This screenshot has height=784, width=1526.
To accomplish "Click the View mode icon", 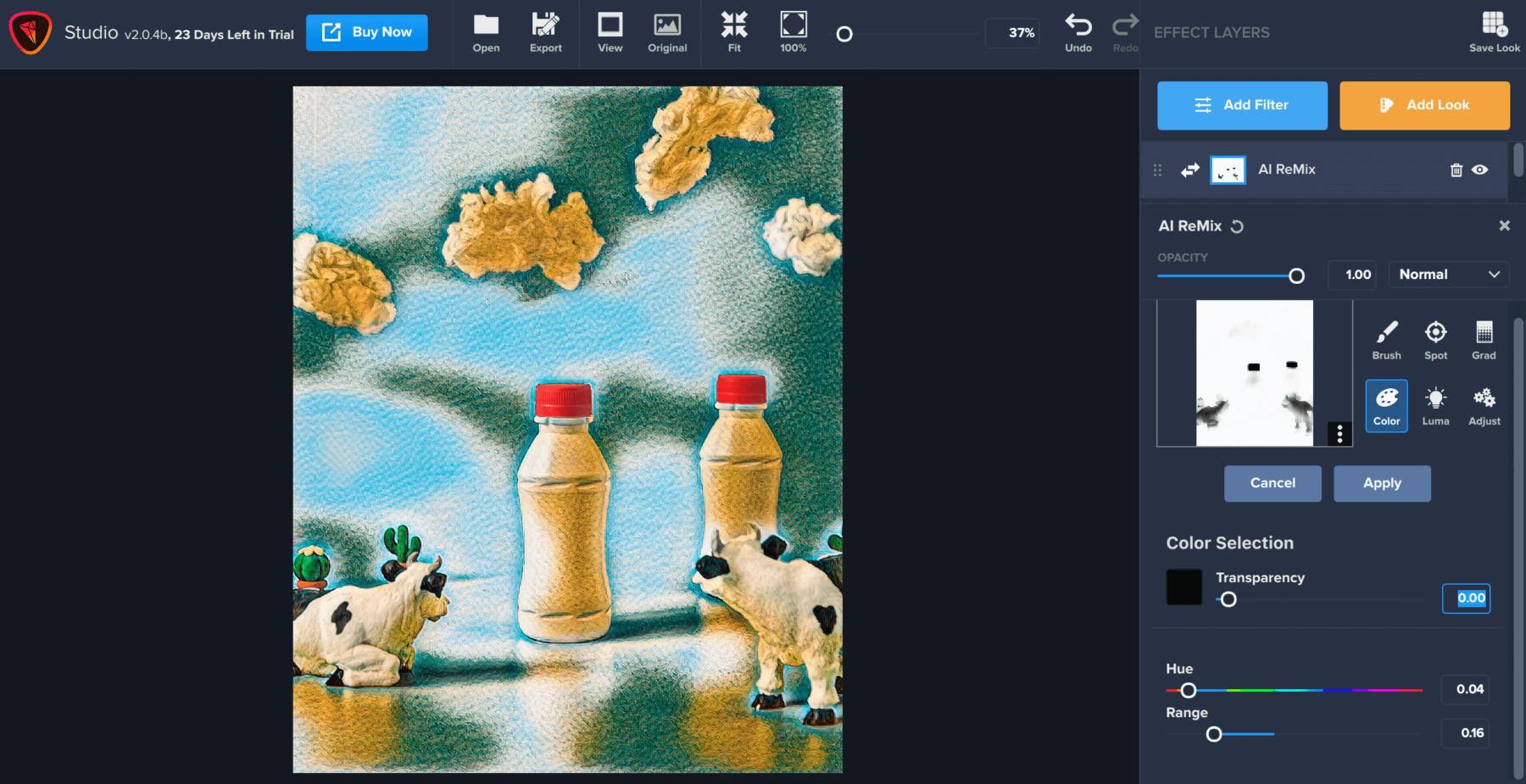I will point(610,33).
